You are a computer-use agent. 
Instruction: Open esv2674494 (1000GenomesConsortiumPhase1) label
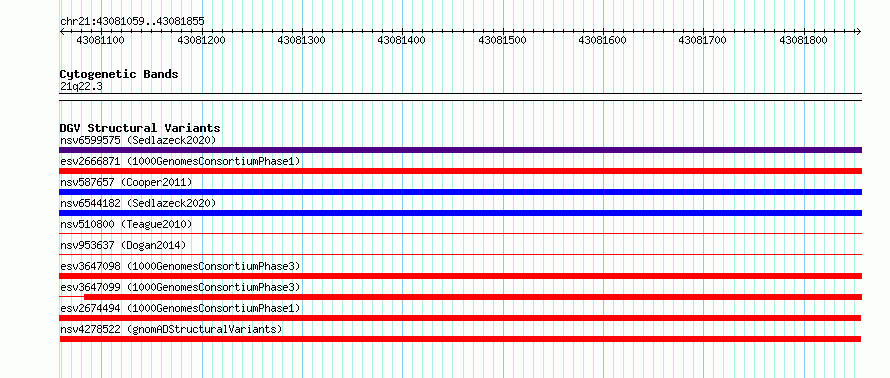180,308
